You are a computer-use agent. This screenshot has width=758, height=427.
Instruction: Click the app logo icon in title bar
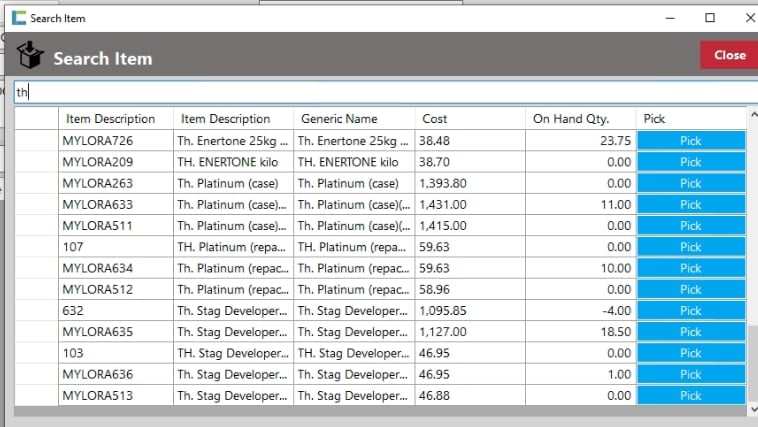point(17,18)
